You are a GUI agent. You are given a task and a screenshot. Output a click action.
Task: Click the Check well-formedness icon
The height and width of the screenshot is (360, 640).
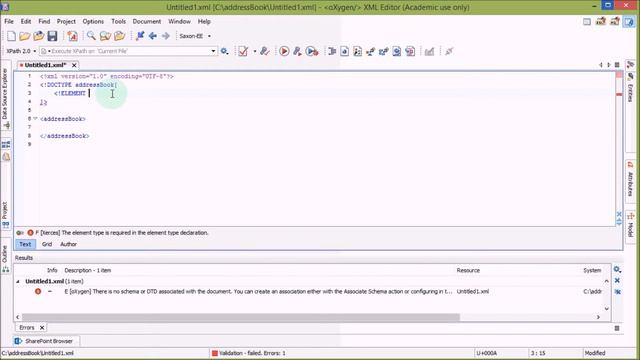[x=264, y=51]
